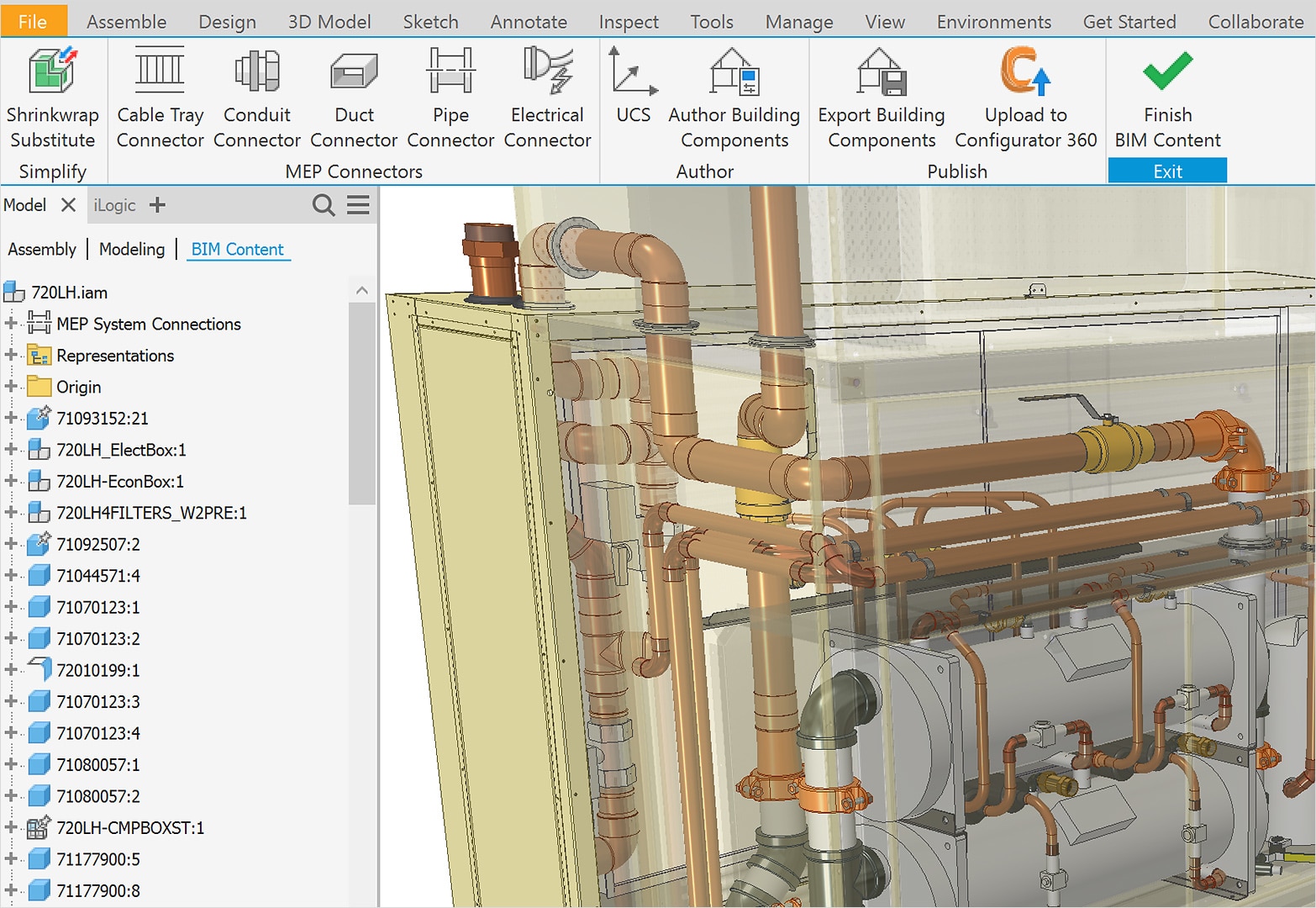Expand the 720LH_ElectBox:1 node
The width and height of the screenshot is (1316, 908).
pos(11,450)
